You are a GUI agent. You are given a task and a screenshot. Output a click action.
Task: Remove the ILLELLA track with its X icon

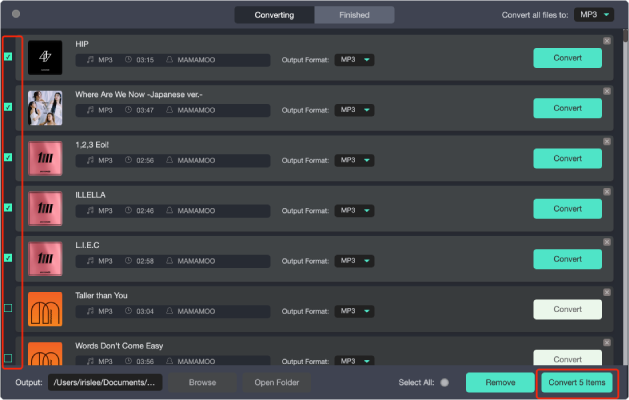click(x=607, y=191)
